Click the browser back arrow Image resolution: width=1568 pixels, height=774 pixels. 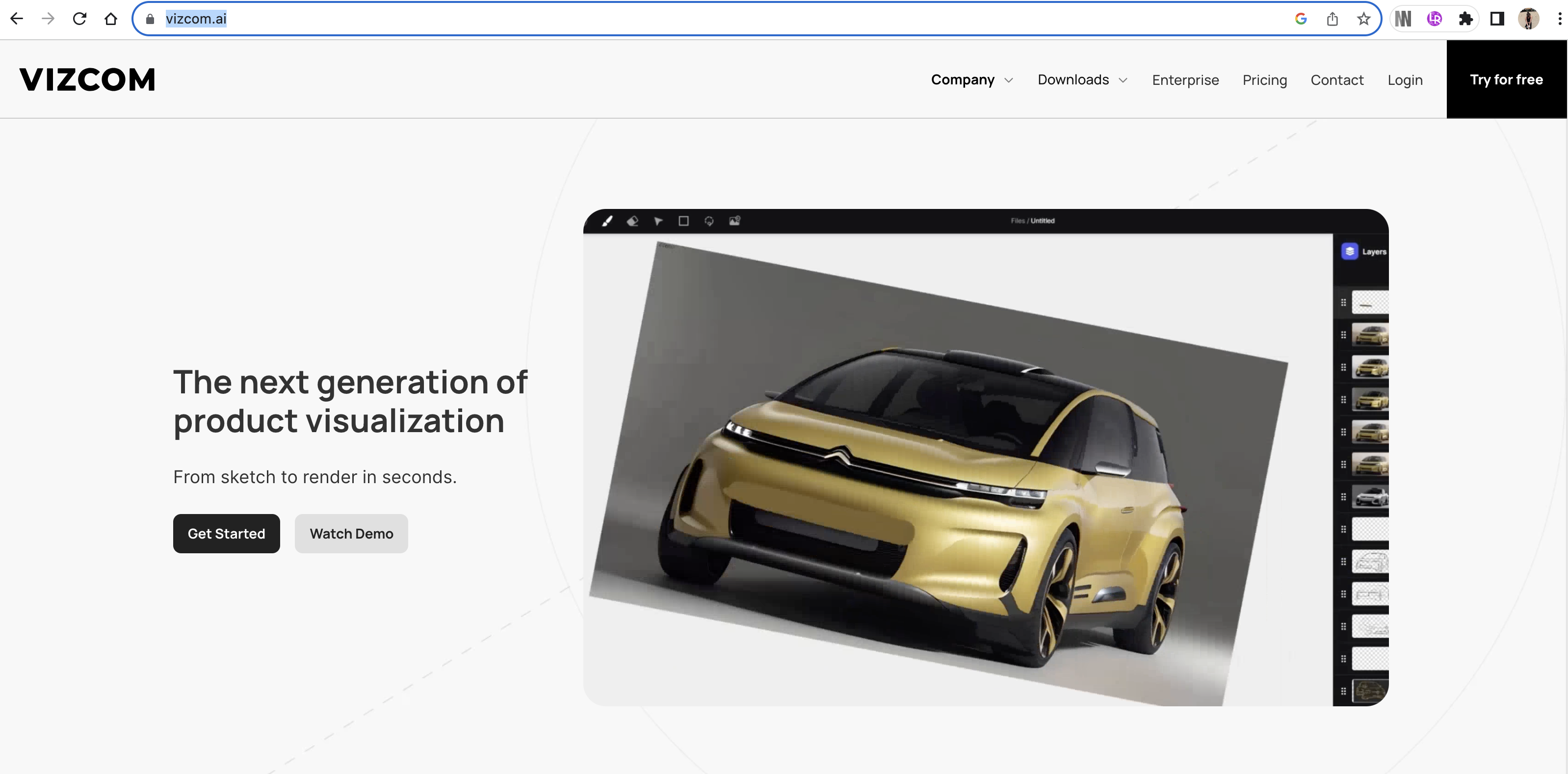point(17,19)
